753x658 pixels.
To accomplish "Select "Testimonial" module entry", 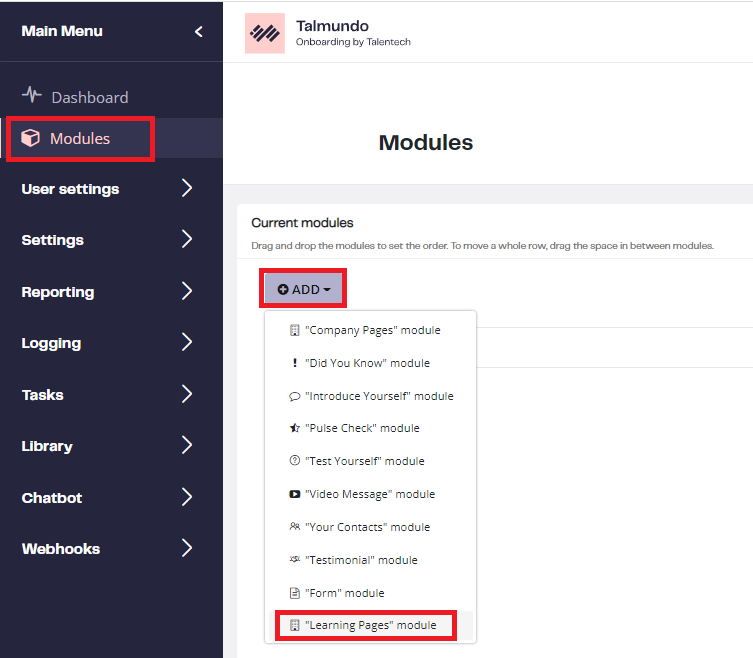I will (x=370, y=560).
